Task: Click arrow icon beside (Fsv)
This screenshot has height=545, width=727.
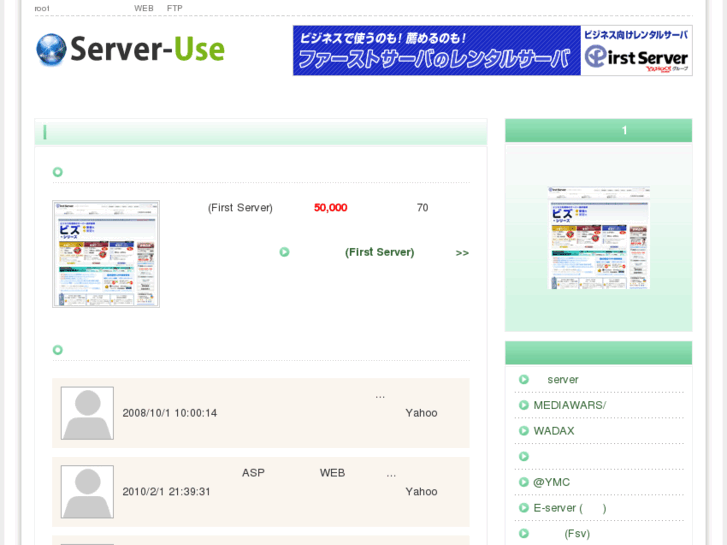Action: coord(524,533)
